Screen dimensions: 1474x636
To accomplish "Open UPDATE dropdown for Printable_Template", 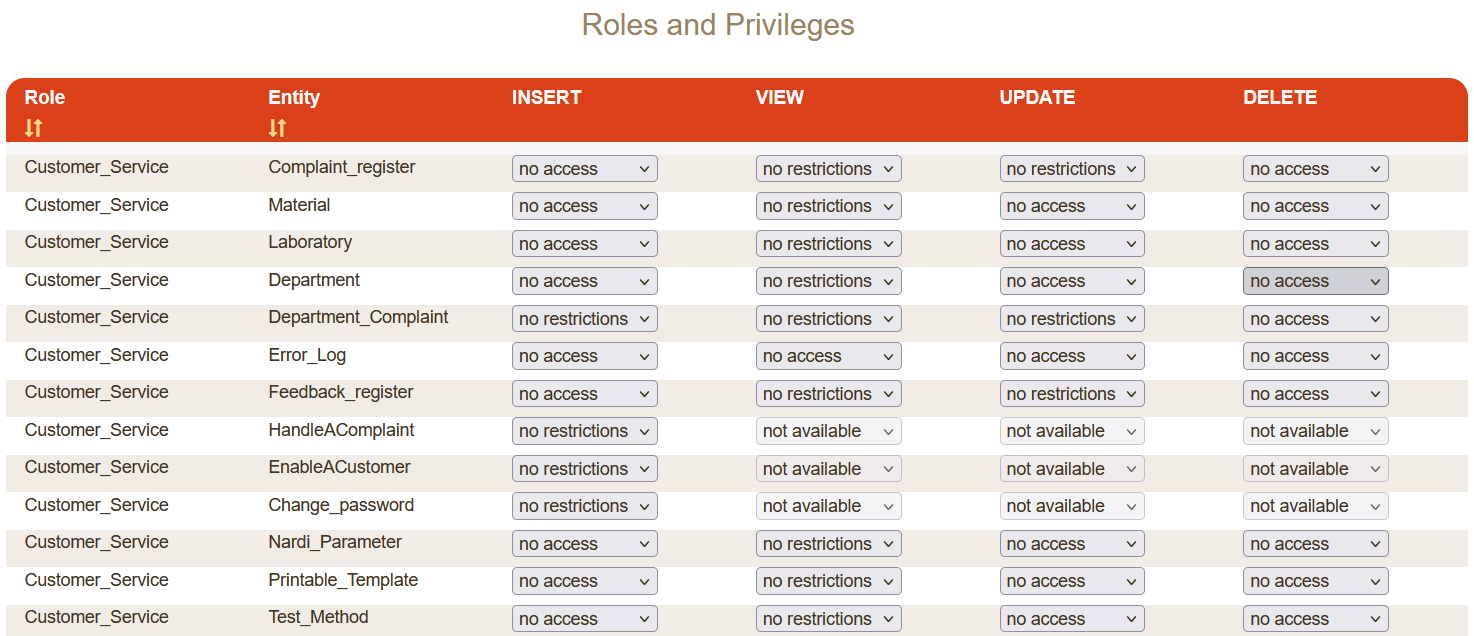I will (1072, 581).
